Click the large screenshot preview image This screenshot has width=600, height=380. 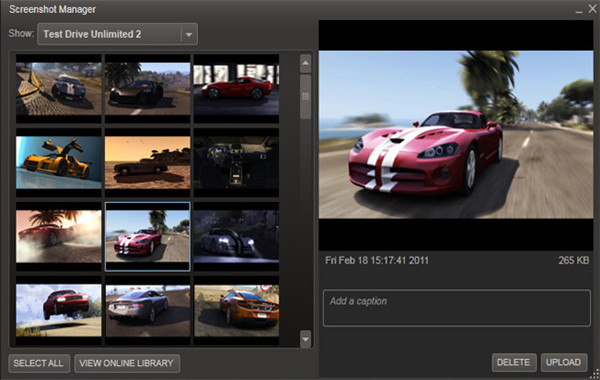pyautogui.click(x=456, y=135)
